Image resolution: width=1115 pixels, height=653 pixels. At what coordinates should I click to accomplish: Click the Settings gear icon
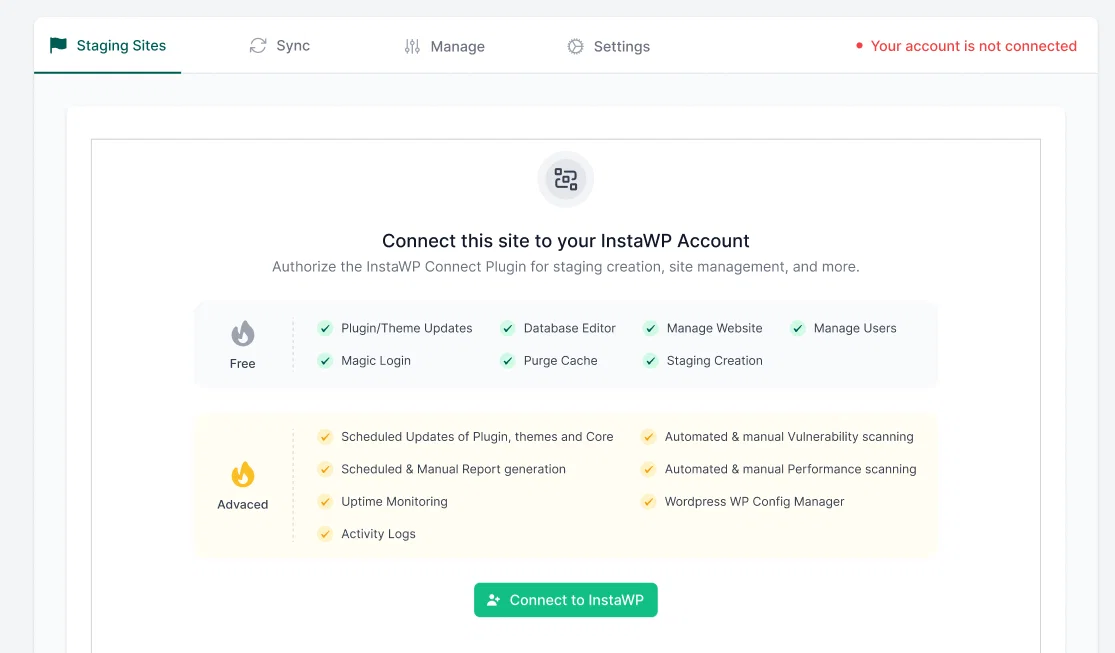click(x=575, y=46)
